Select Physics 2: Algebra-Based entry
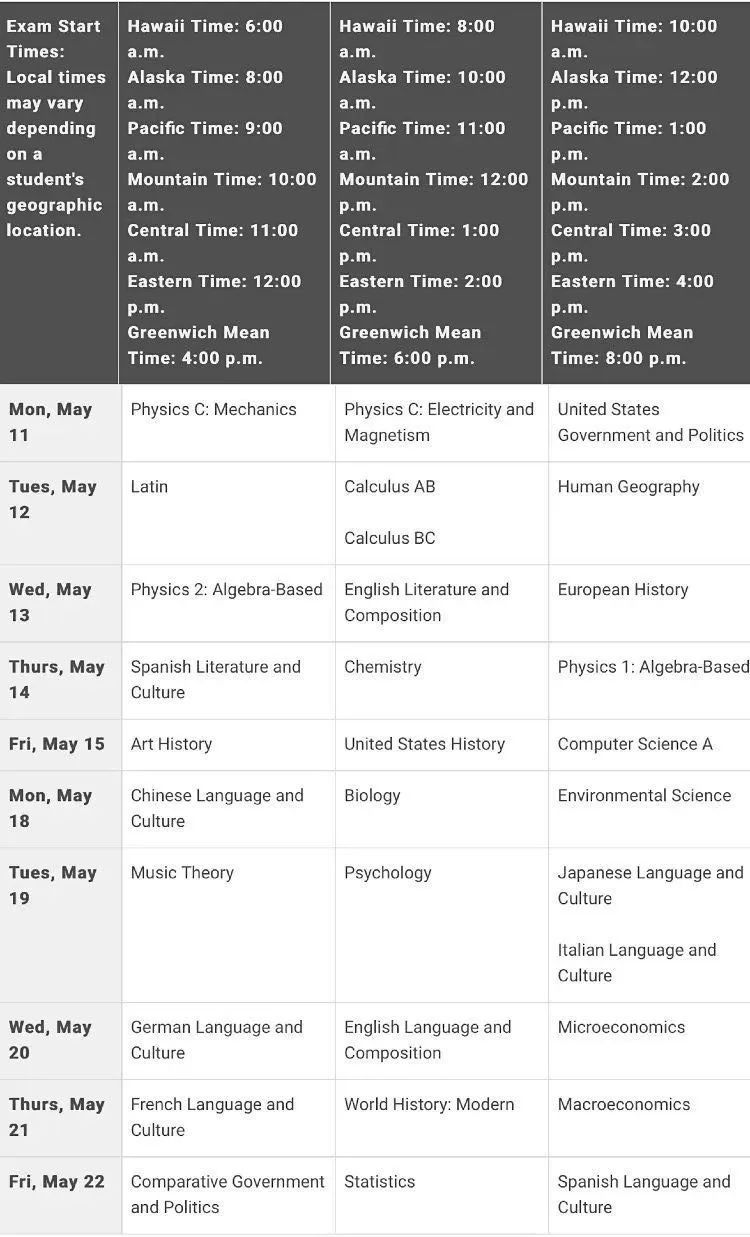Image resolution: width=750 pixels, height=1237 pixels. [226, 590]
